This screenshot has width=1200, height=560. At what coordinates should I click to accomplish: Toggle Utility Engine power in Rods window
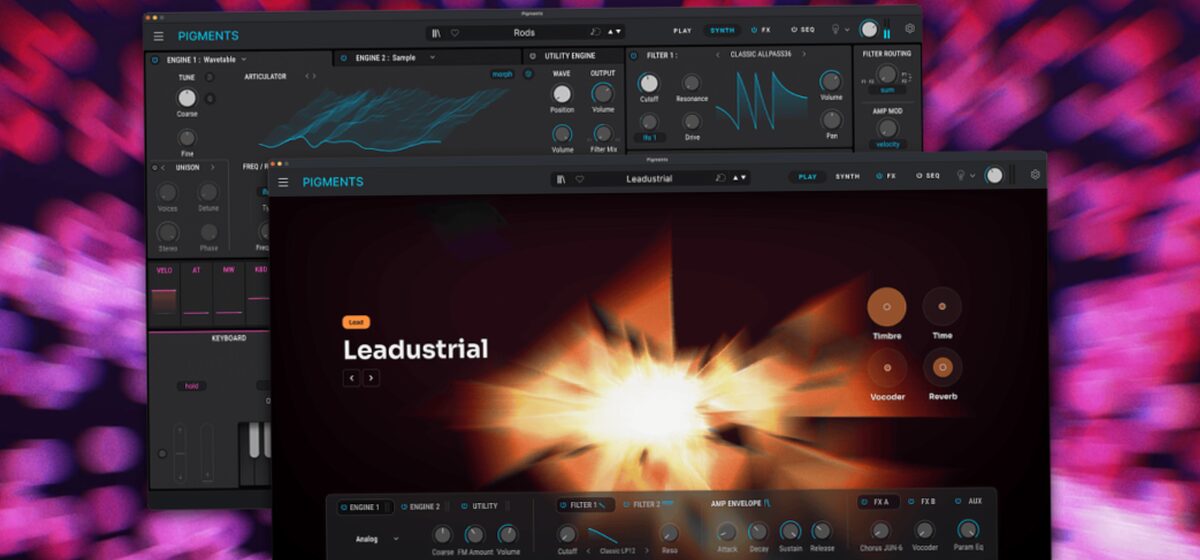click(x=533, y=56)
